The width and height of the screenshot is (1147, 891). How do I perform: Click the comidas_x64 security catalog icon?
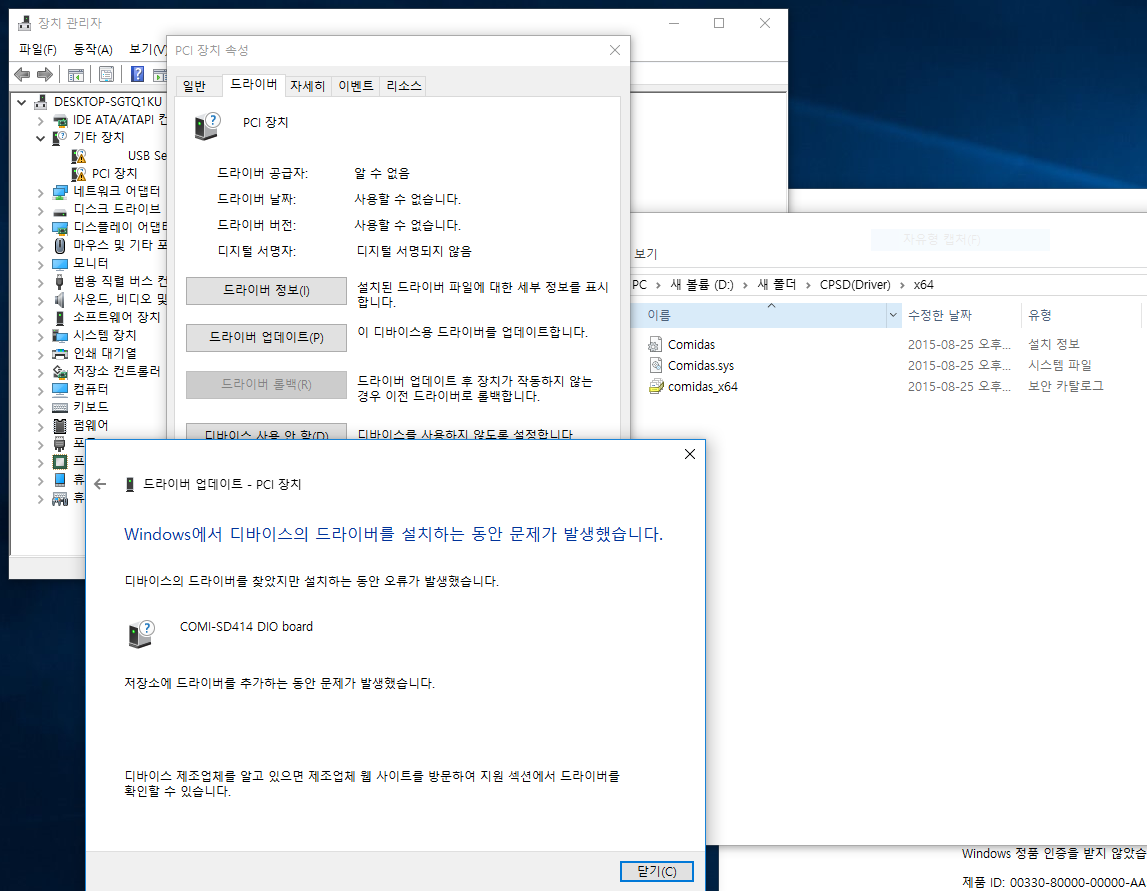(x=655, y=386)
